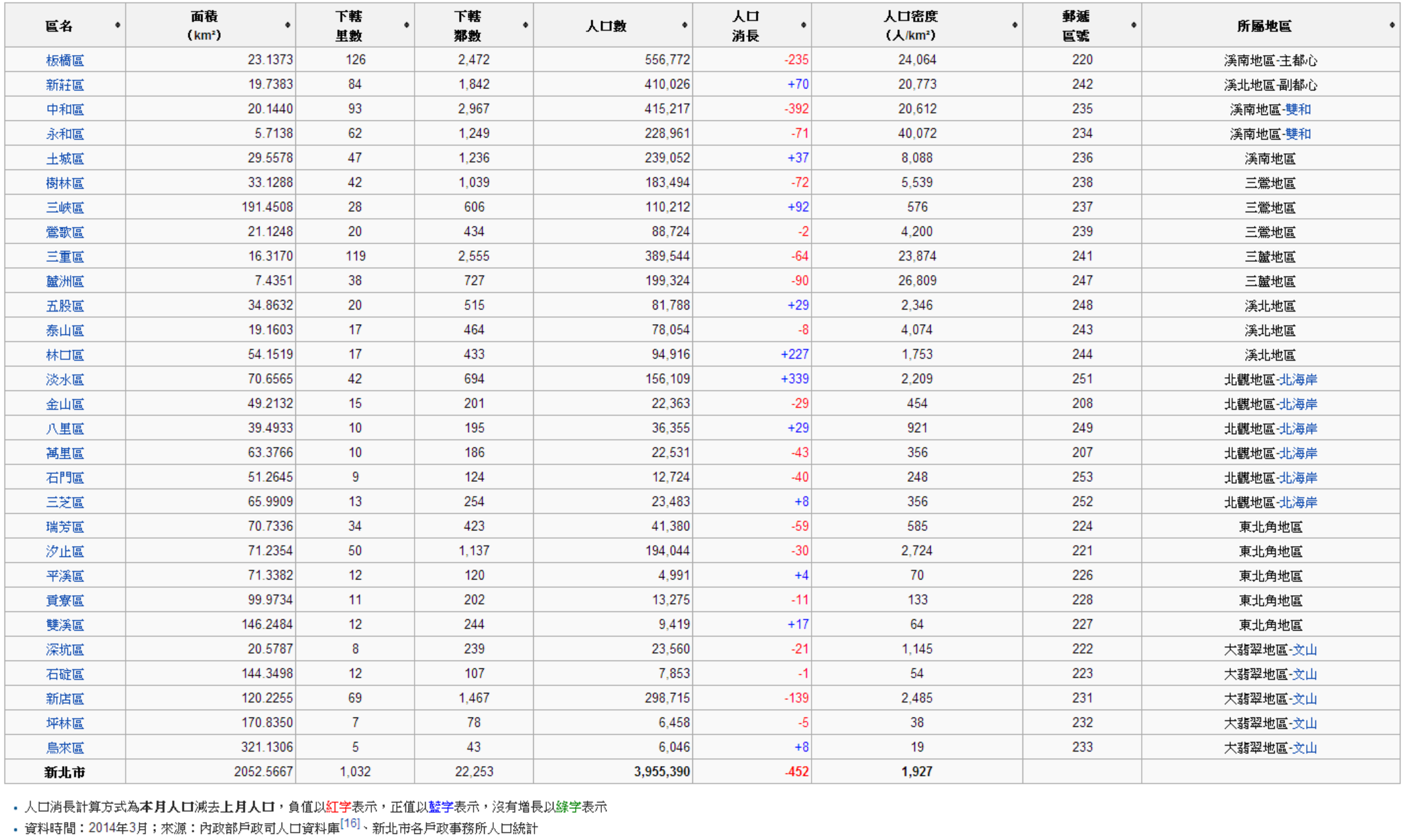Open the 坪林區 link

[x=65, y=723]
